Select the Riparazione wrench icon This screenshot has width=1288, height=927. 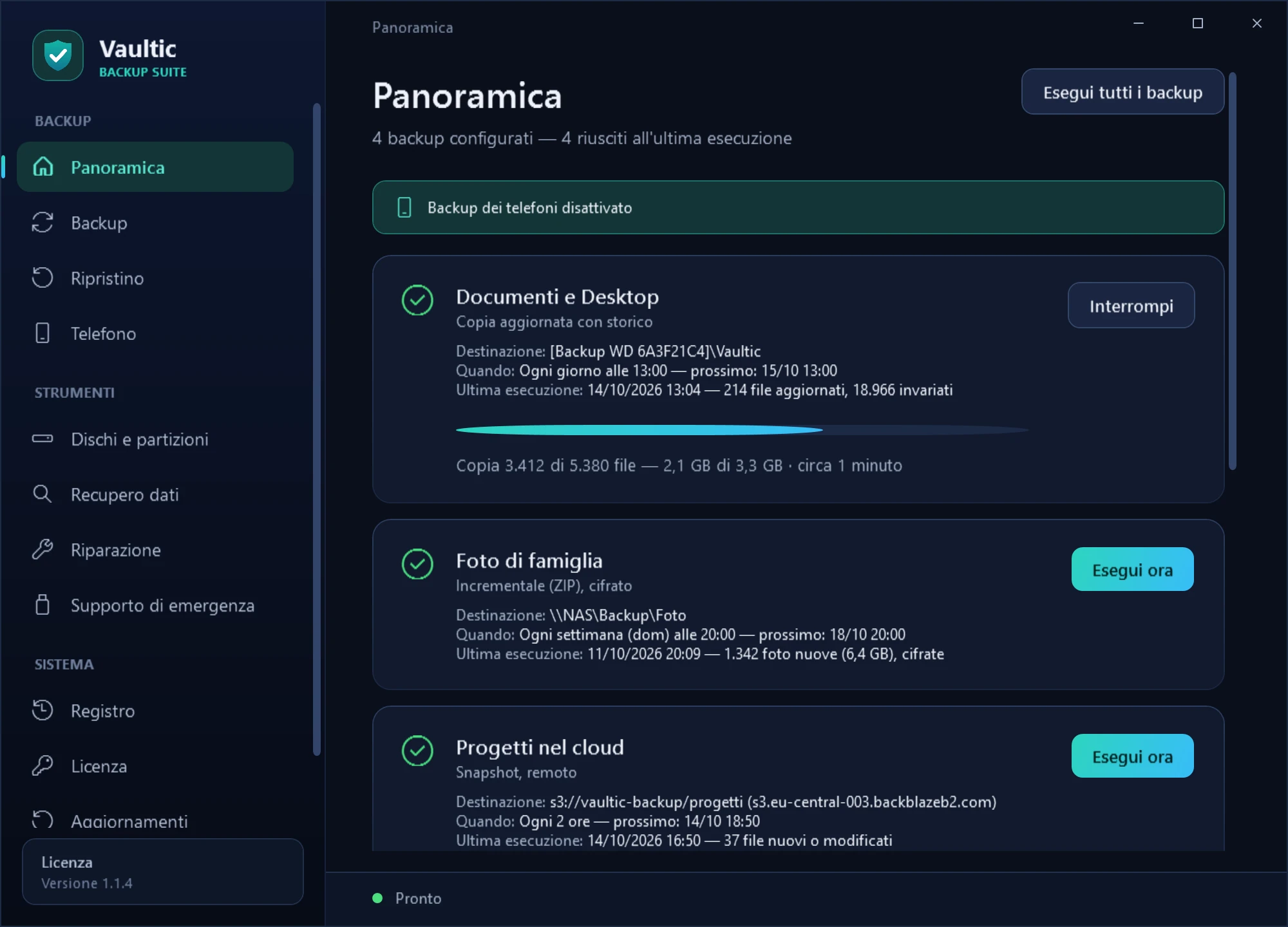click(x=43, y=550)
